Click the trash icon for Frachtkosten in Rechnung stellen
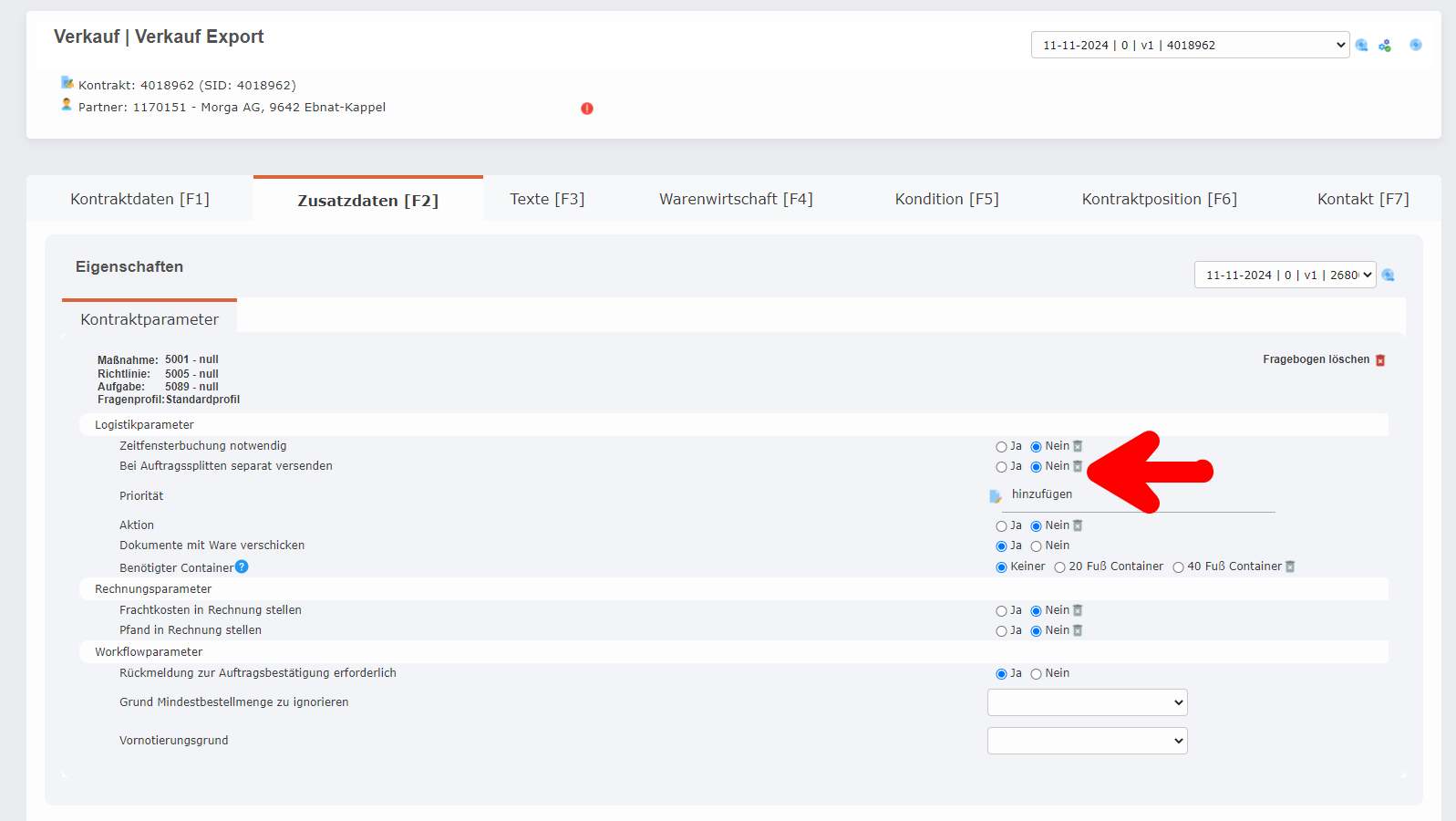Screen dimensions: 1456x821 coord(1078,610)
